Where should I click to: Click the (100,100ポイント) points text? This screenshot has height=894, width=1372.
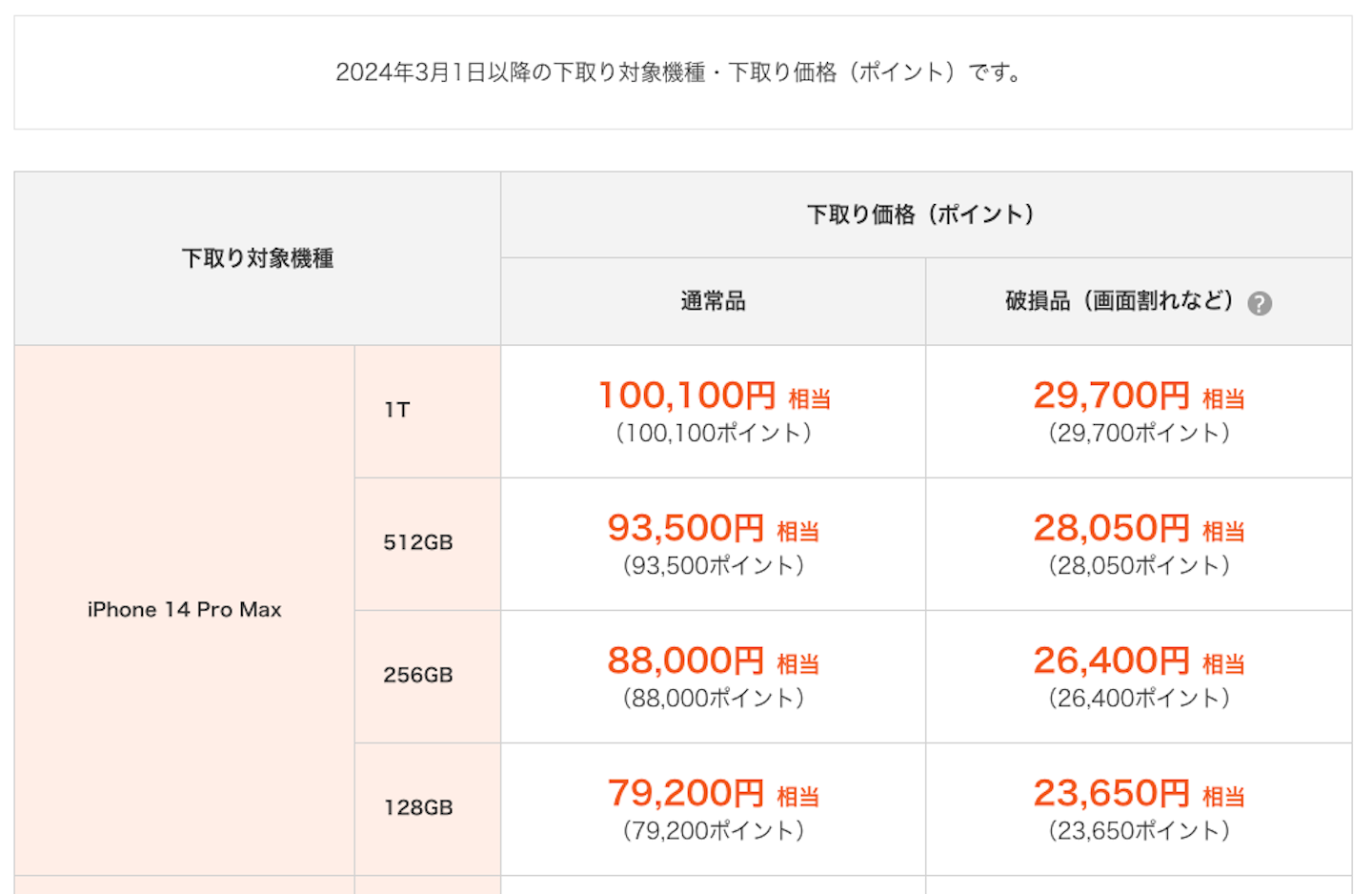713,434
